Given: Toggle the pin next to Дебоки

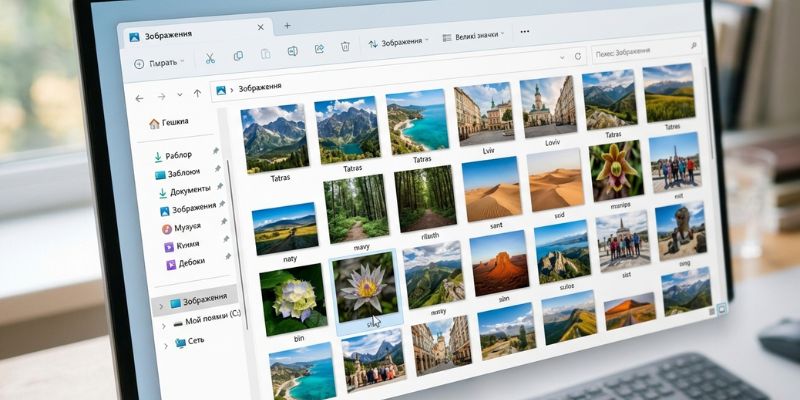Looking at the screenshot, I should coord(228,256).
